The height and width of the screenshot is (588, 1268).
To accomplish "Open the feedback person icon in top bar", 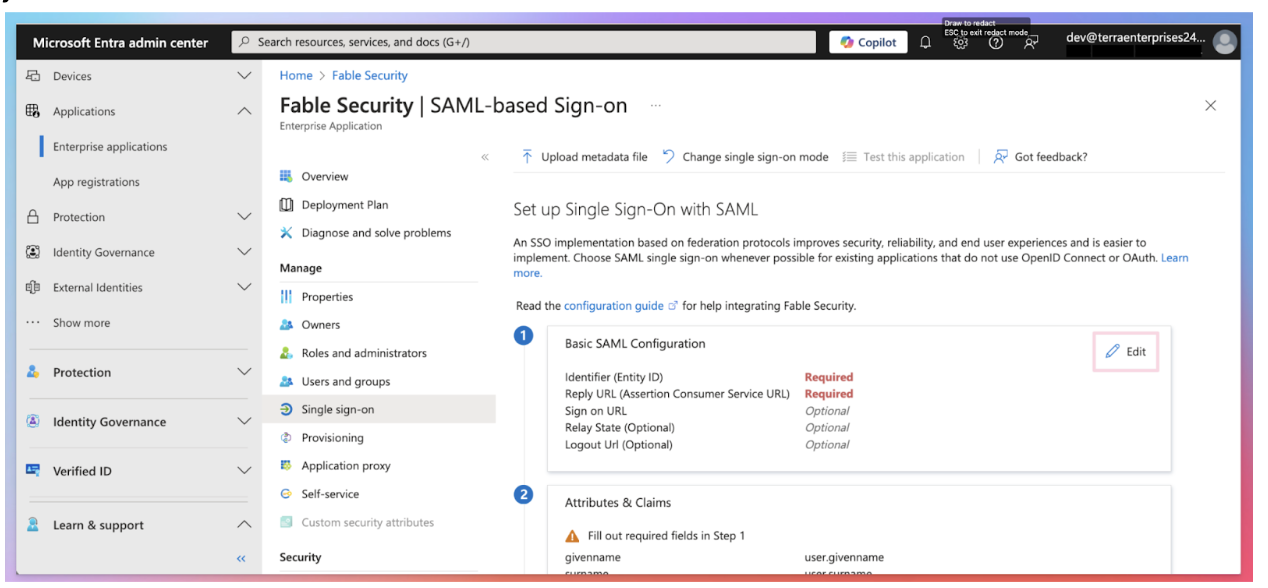I will point(1030,42).
